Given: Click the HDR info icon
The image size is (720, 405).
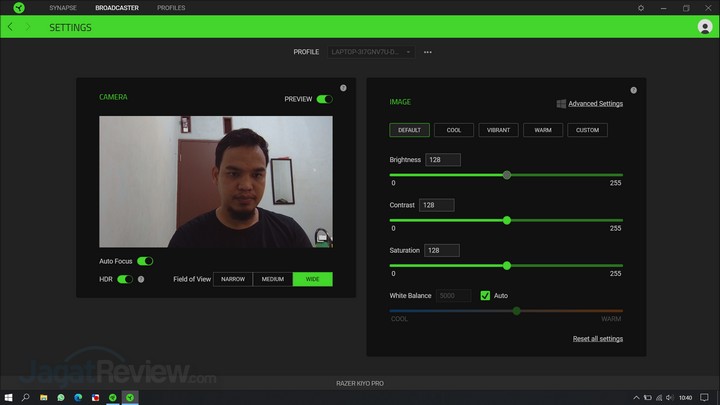Looking at the screenshot, I should pyautogui.click(x=141, y=279).
